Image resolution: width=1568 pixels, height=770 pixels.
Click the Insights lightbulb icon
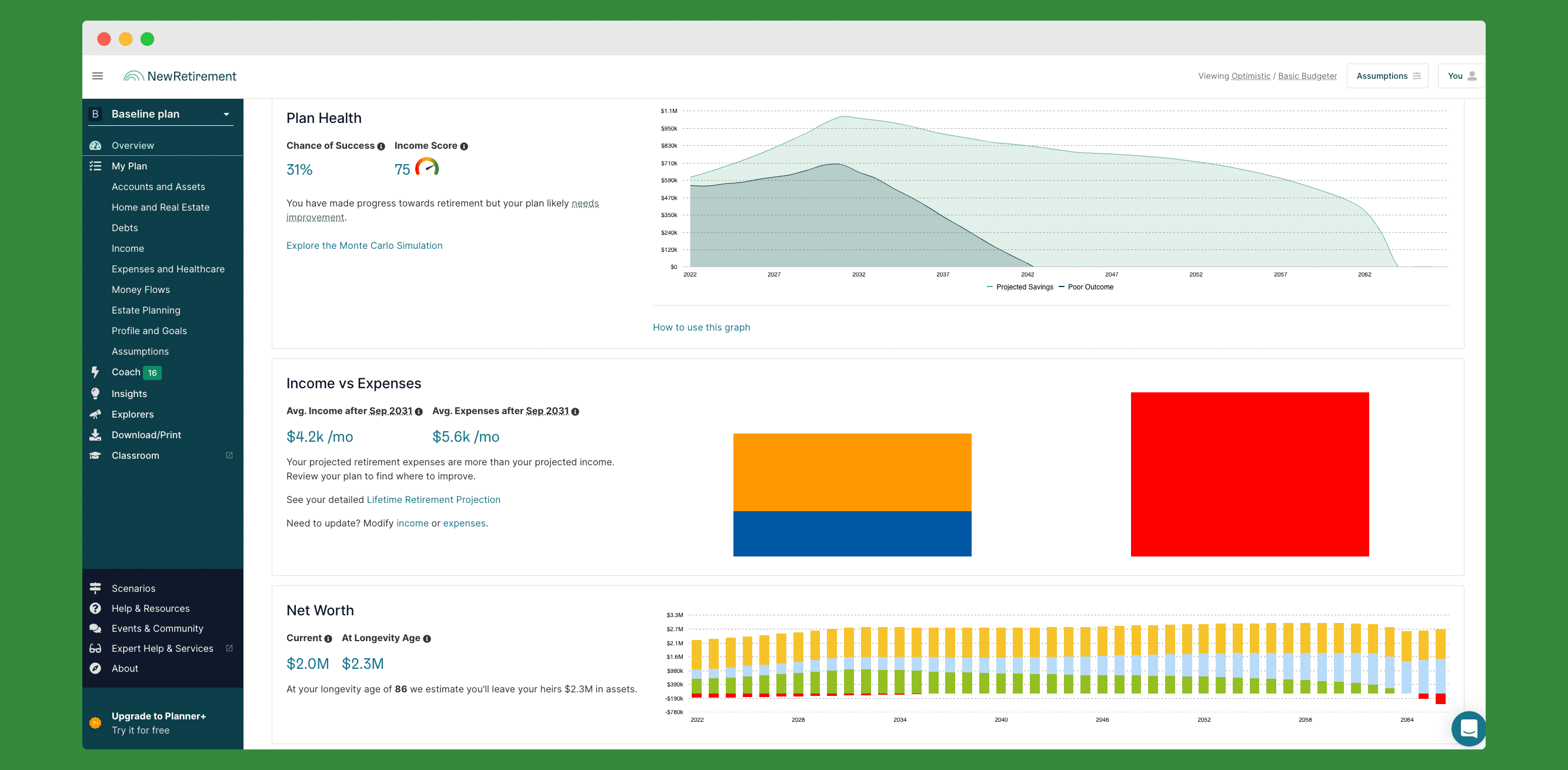[95, 394]
